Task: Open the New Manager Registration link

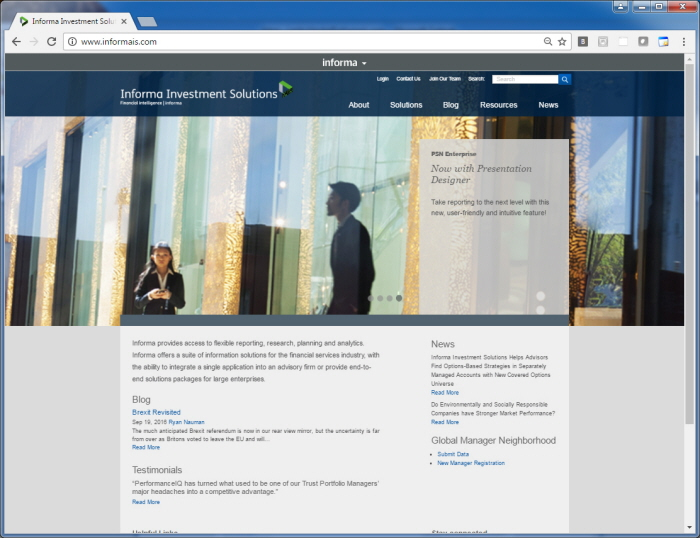Action: tap(471, 463)
